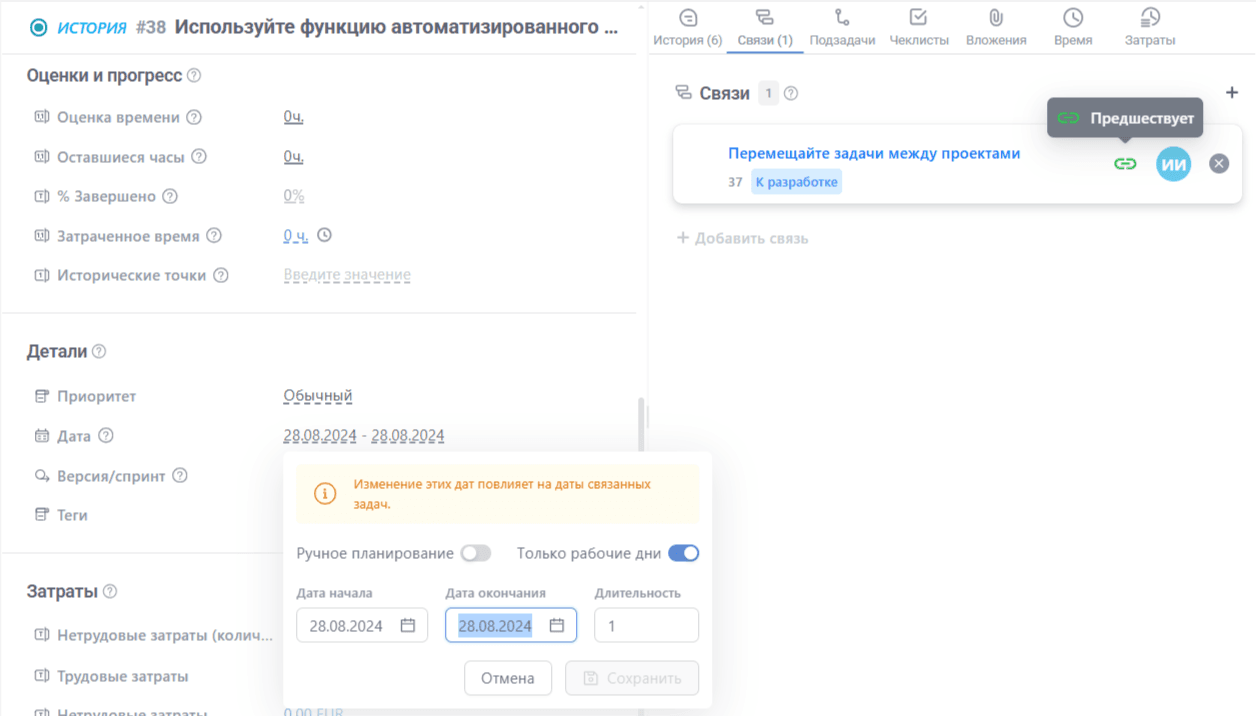Image resolution: width=1256 pixels, height=716 pixels.
Task: Click the story type icon in header
Action: [38, 27]
